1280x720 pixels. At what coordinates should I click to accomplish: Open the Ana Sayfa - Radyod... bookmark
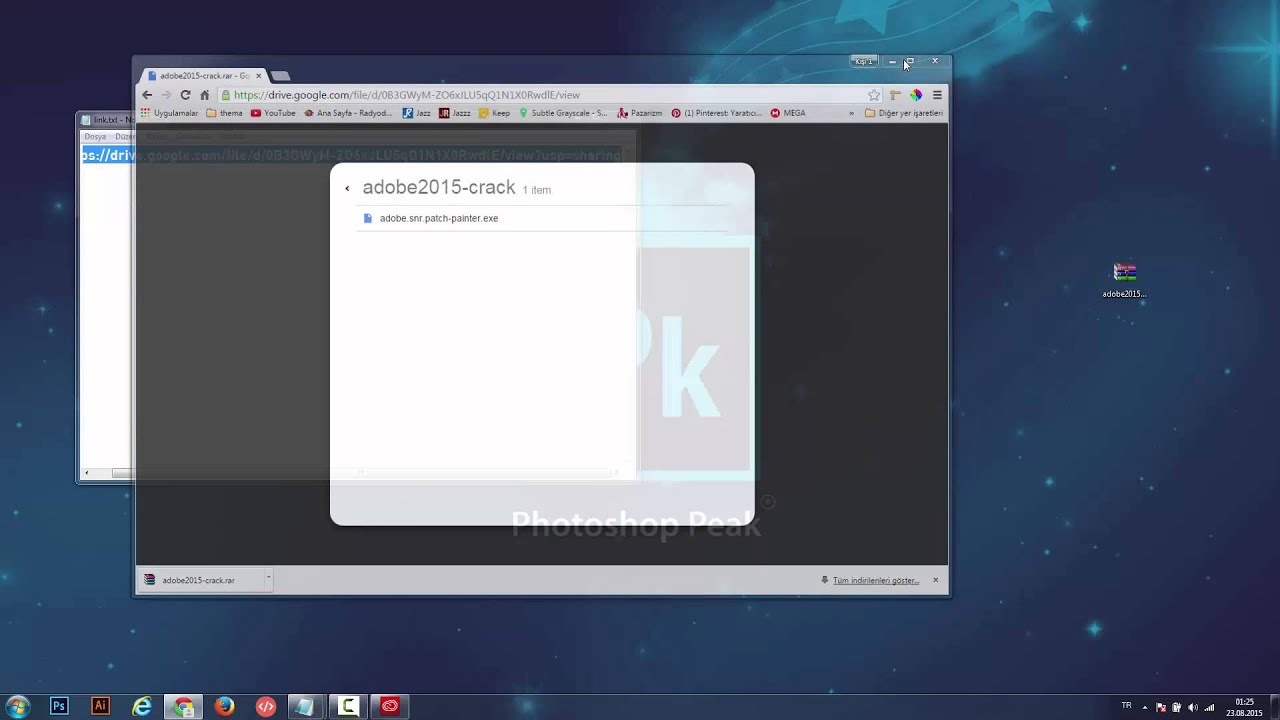tap(348, 113)
